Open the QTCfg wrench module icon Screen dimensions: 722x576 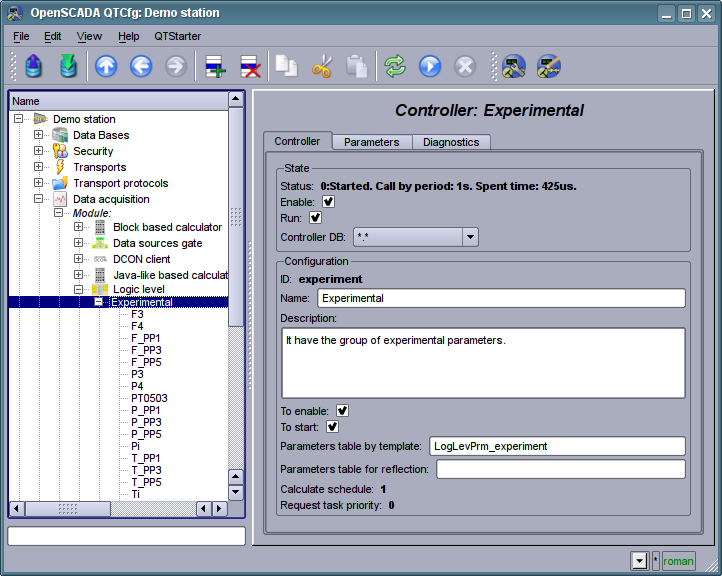pos(514,66)
